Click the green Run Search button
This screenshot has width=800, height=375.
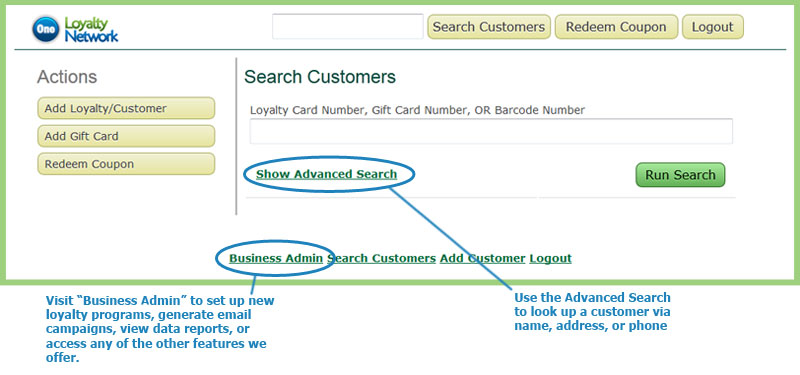[680, 175]
